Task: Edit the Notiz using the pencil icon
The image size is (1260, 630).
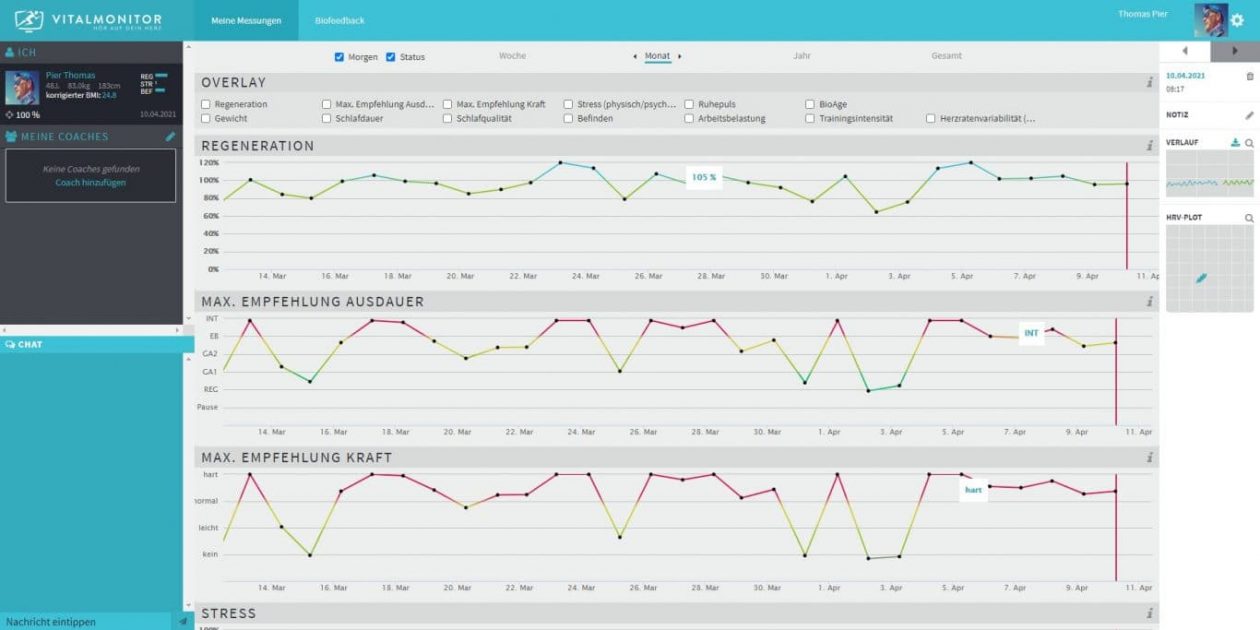Action: [x=1249, y=114]
